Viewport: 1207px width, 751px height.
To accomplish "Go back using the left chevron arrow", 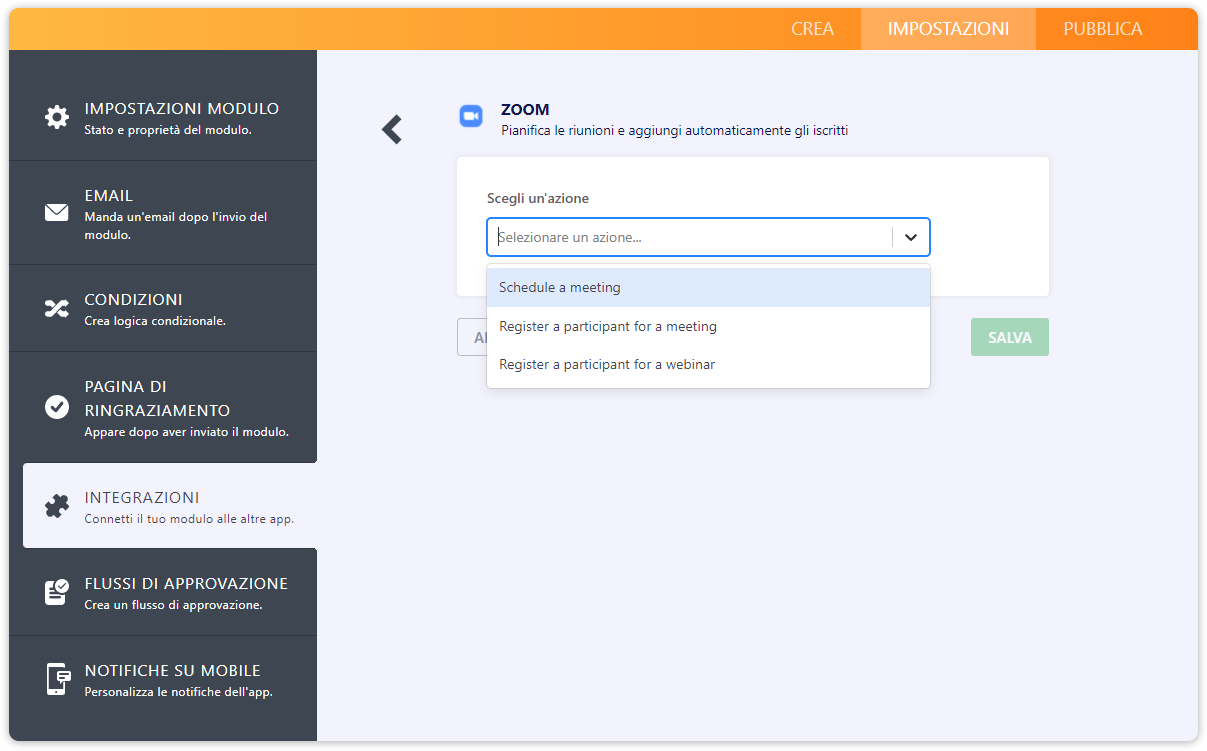I will point(392,129).
